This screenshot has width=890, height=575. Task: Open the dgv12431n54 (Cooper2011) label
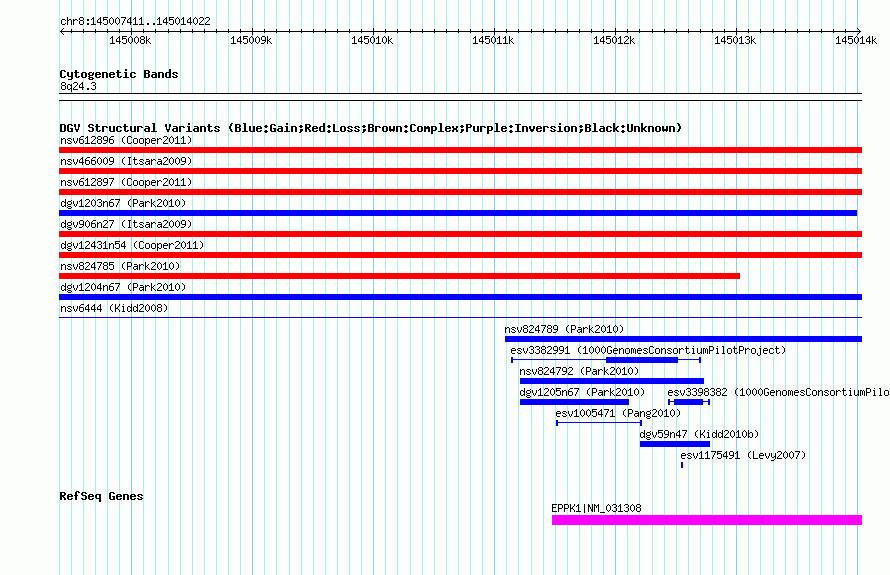click(132, 245)
